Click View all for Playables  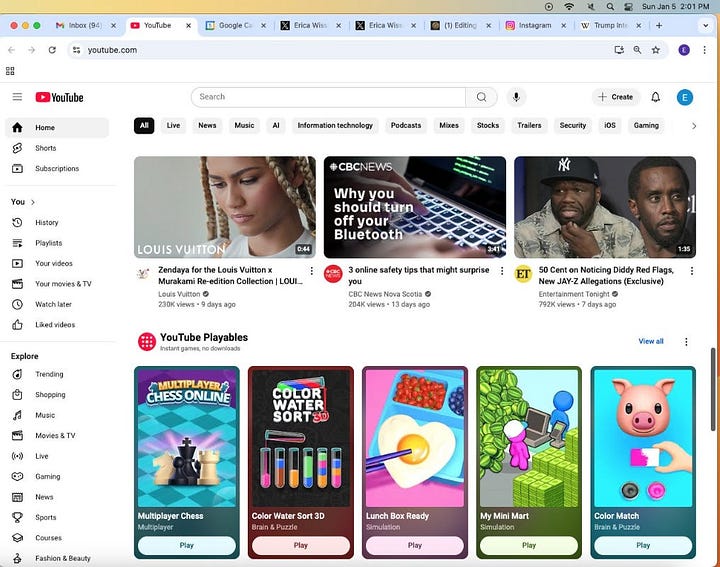[x=651, y=341]
